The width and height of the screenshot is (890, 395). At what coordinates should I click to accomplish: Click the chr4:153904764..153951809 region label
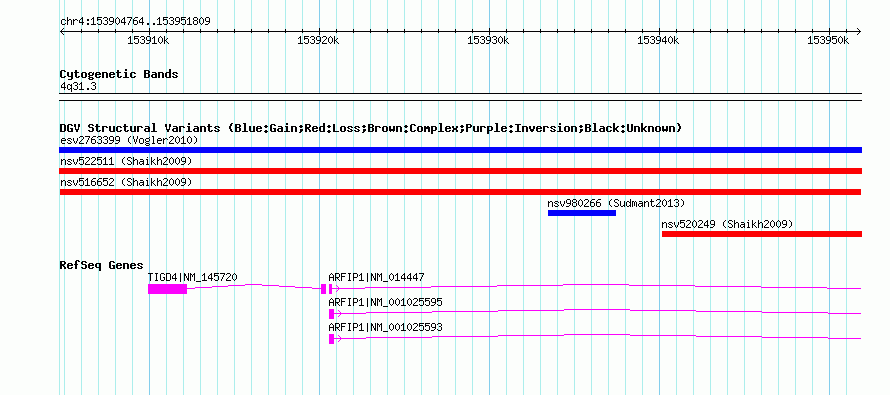click(135, 22)
